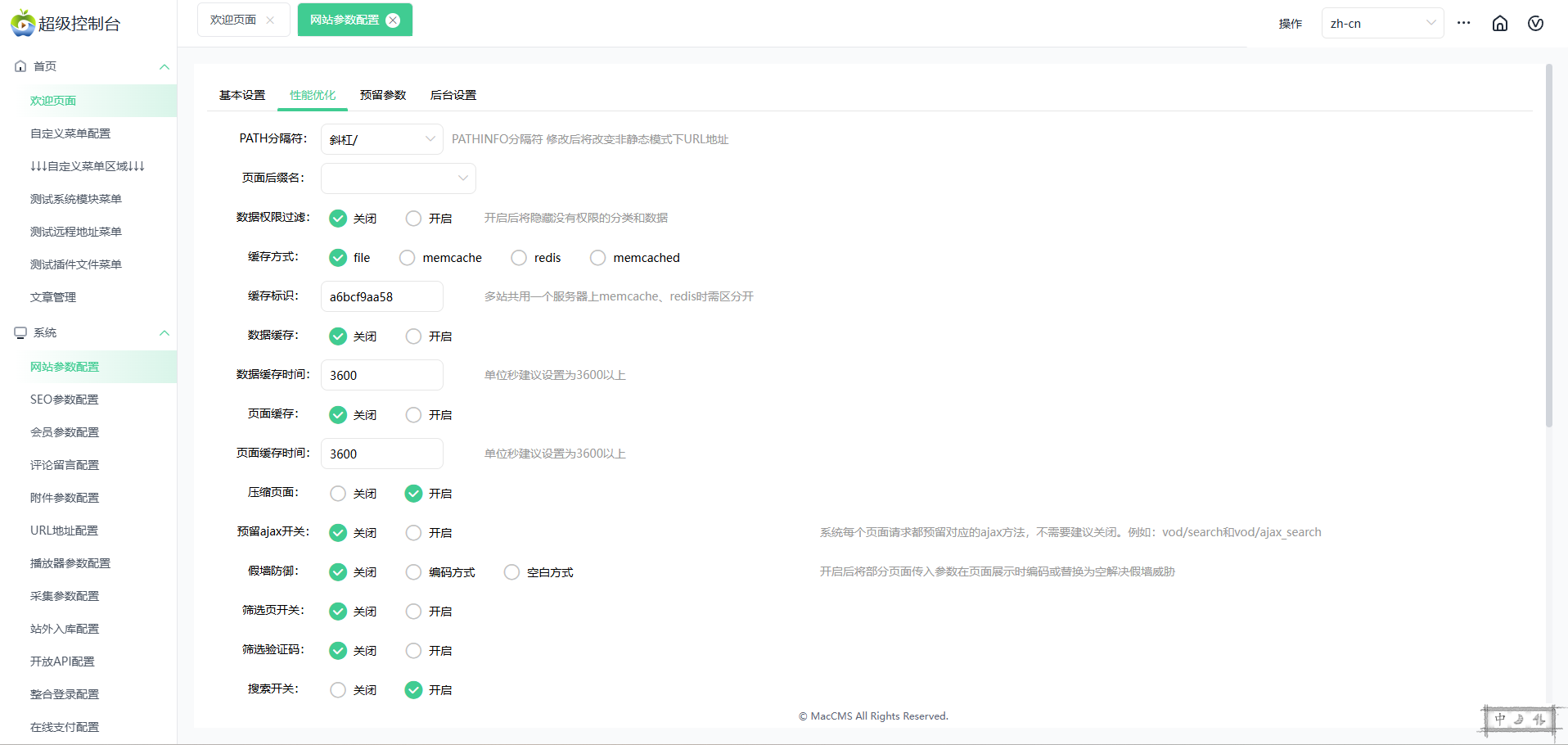This screenshot has height=745, width=1568.
Task: Switch to the 基本设置 tab
Action: click(x=242, y=95)
